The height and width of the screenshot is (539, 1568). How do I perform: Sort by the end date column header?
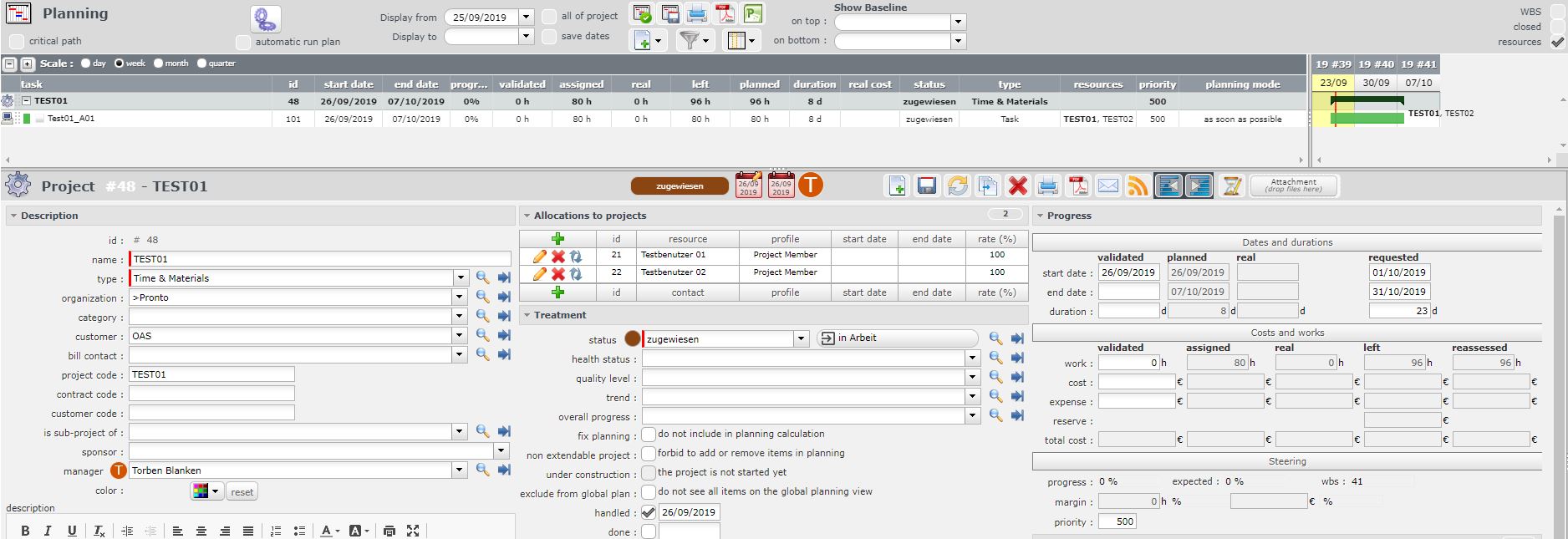click(415, 84)
